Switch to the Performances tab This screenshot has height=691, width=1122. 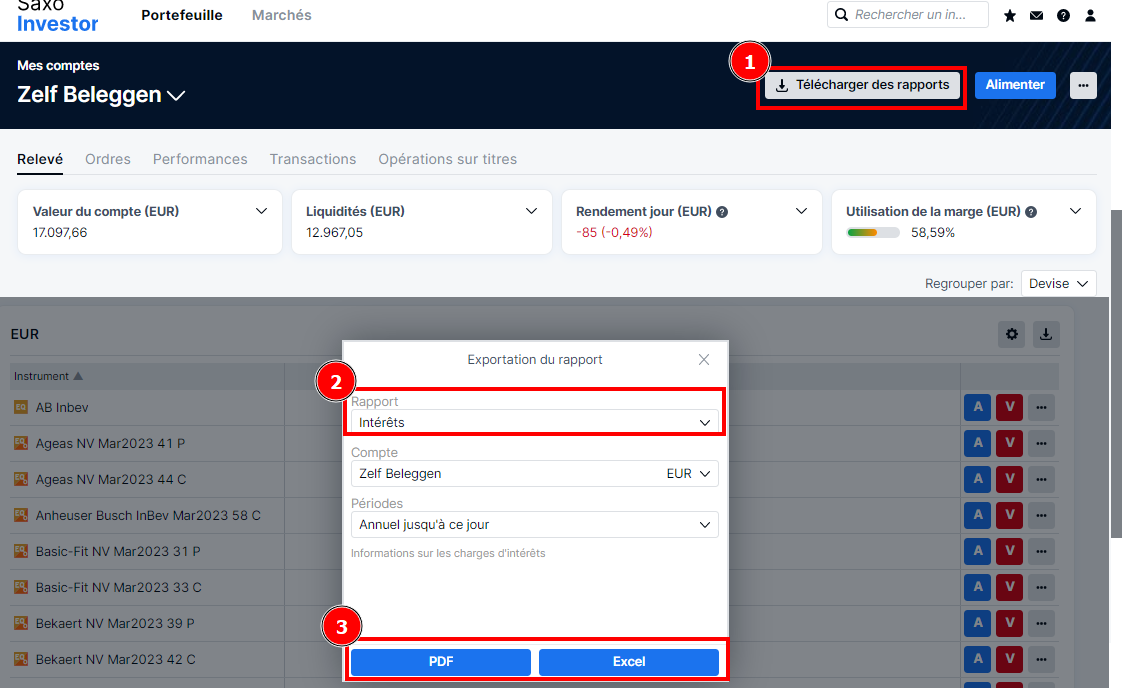click(x=200, y=159)
